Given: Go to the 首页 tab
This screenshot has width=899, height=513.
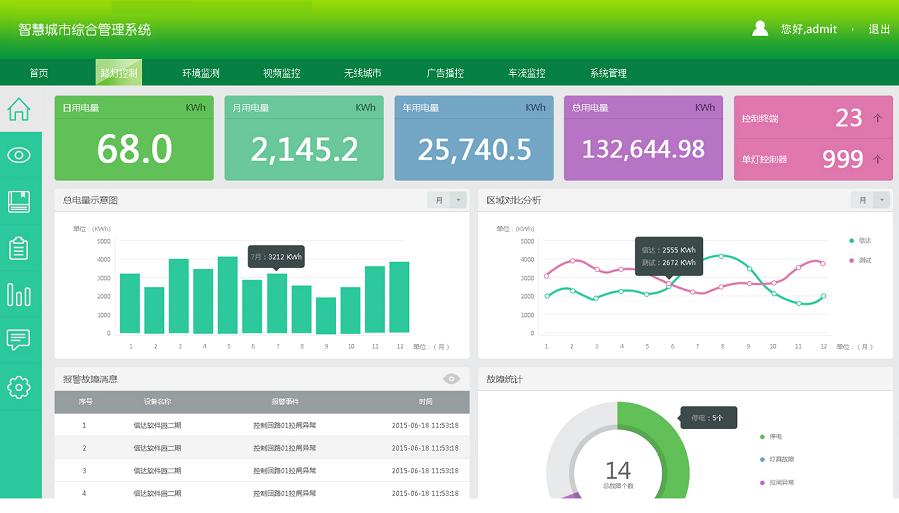Looking at the screenshot, I should coord(39,73).
